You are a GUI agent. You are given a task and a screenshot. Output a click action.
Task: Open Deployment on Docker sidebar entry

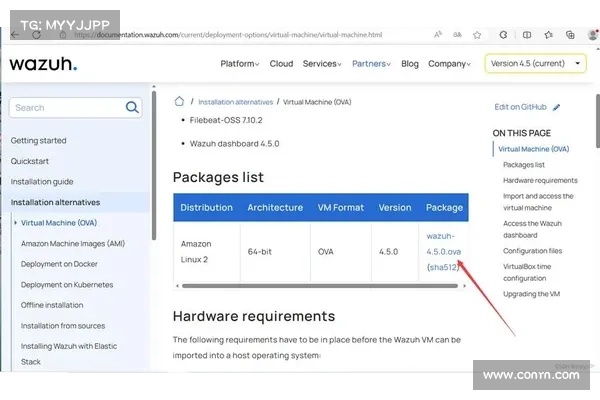point(59,264)
